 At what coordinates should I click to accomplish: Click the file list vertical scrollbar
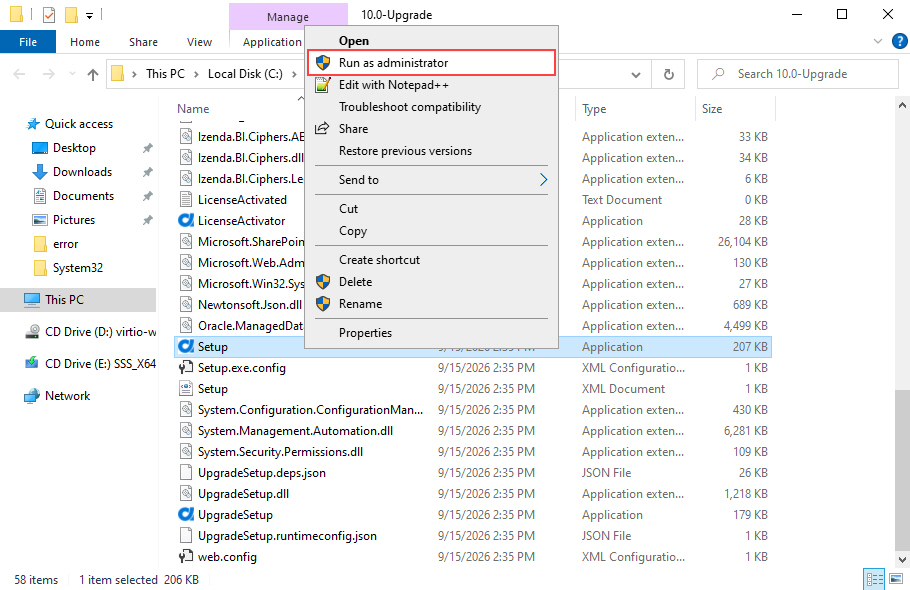902,470
